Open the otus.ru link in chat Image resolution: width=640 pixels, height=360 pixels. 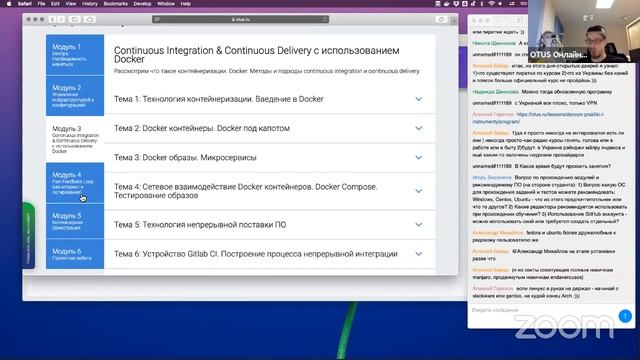click(538, 118)
